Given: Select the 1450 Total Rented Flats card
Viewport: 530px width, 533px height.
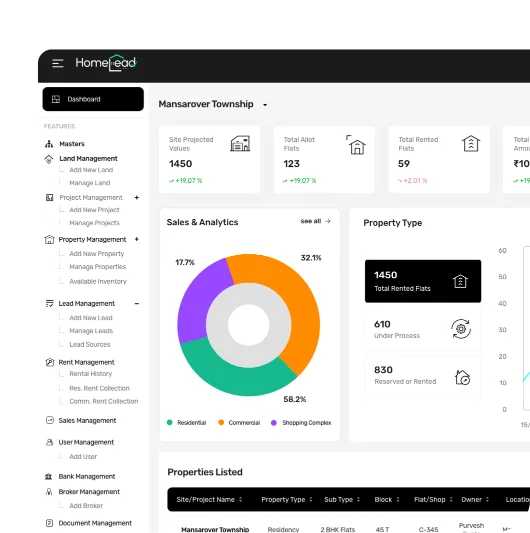Looking at the screenshot, I should coord(423,281).
